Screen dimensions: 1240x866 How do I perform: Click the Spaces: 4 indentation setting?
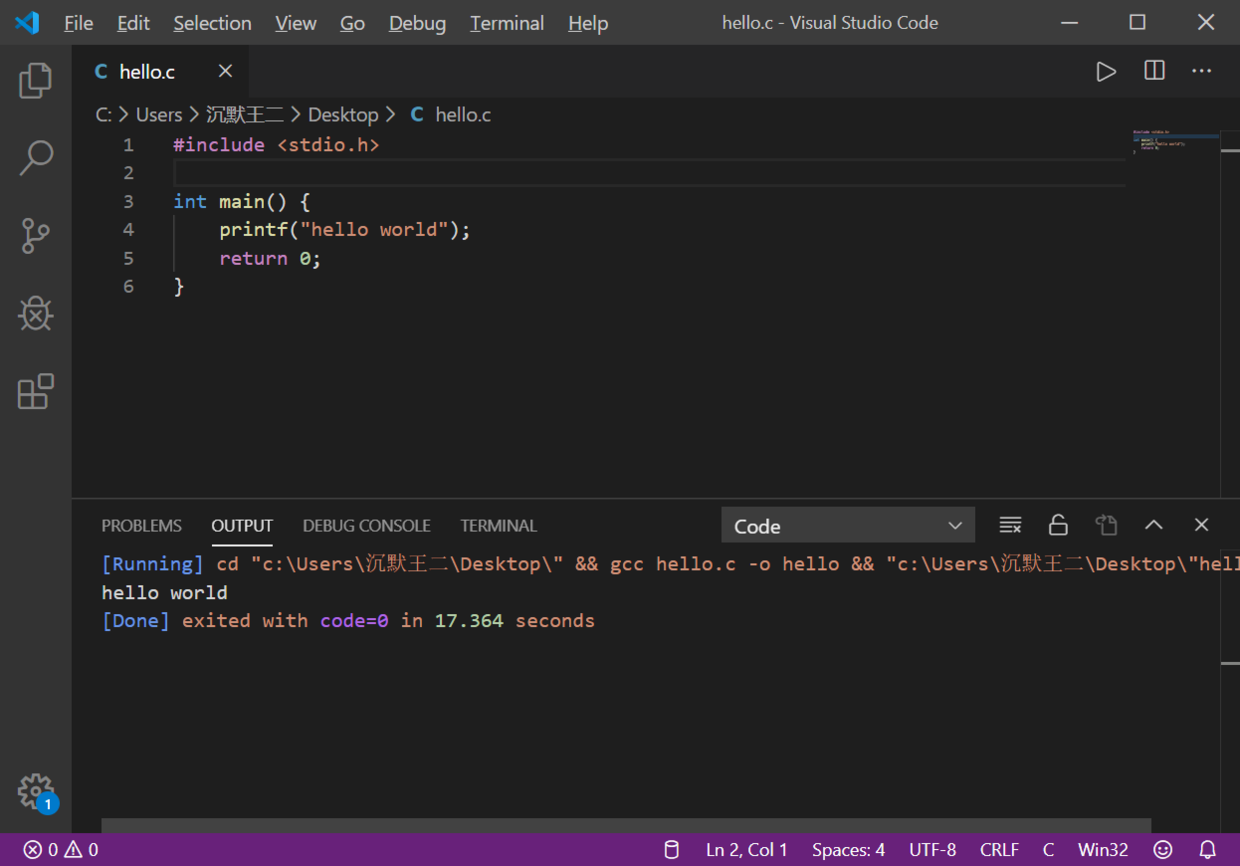848,850
